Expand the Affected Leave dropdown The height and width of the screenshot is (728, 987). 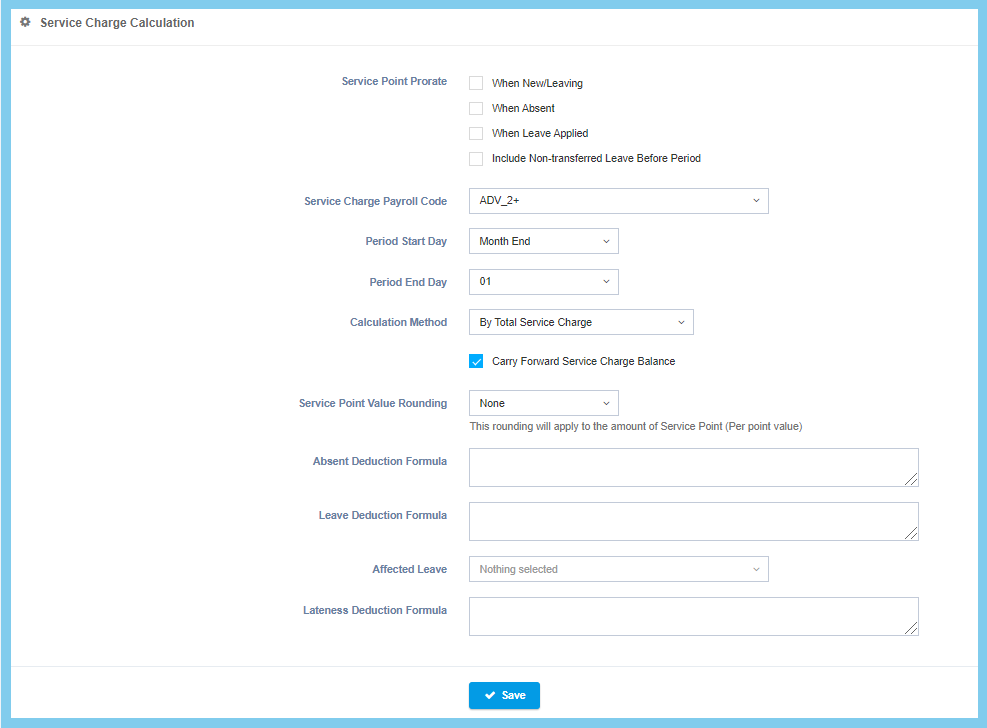pyautogui.click(x=618, y=569)
